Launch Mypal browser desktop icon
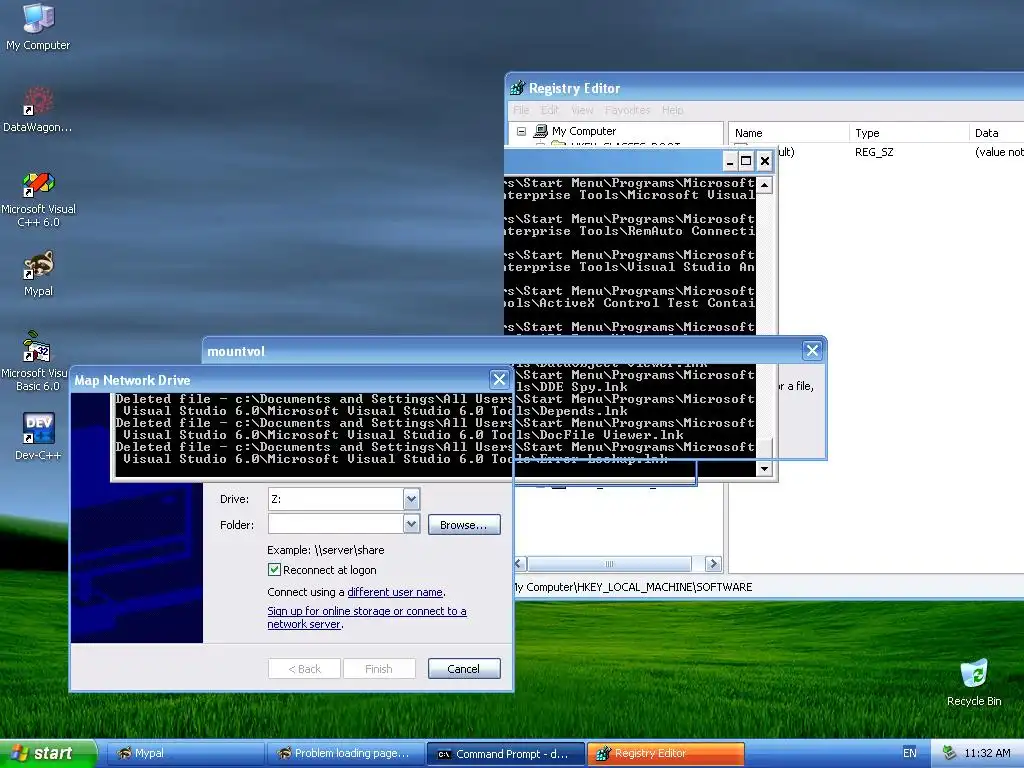 click(38, 274)
